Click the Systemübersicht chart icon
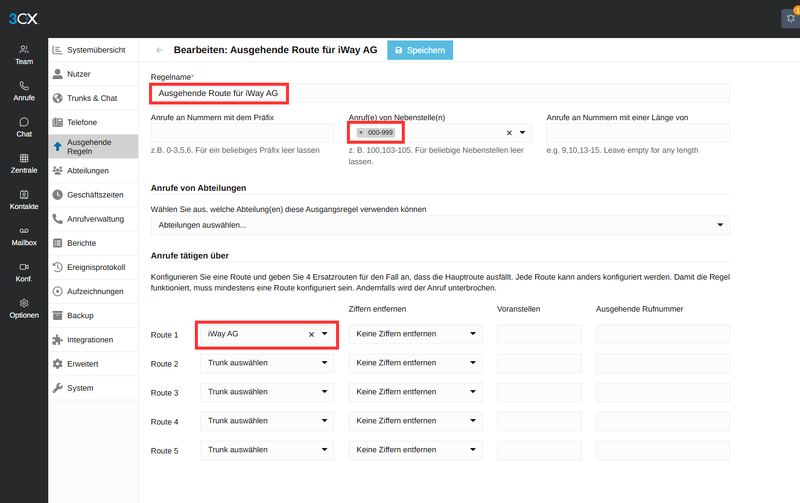 click(x=58, y=49)
